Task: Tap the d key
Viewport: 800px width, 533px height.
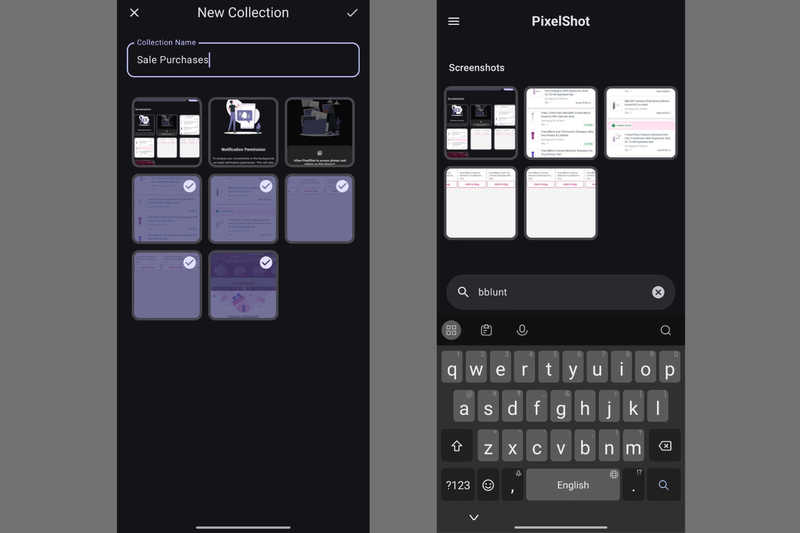Action: pyautogui.click(x=512, y=407)
